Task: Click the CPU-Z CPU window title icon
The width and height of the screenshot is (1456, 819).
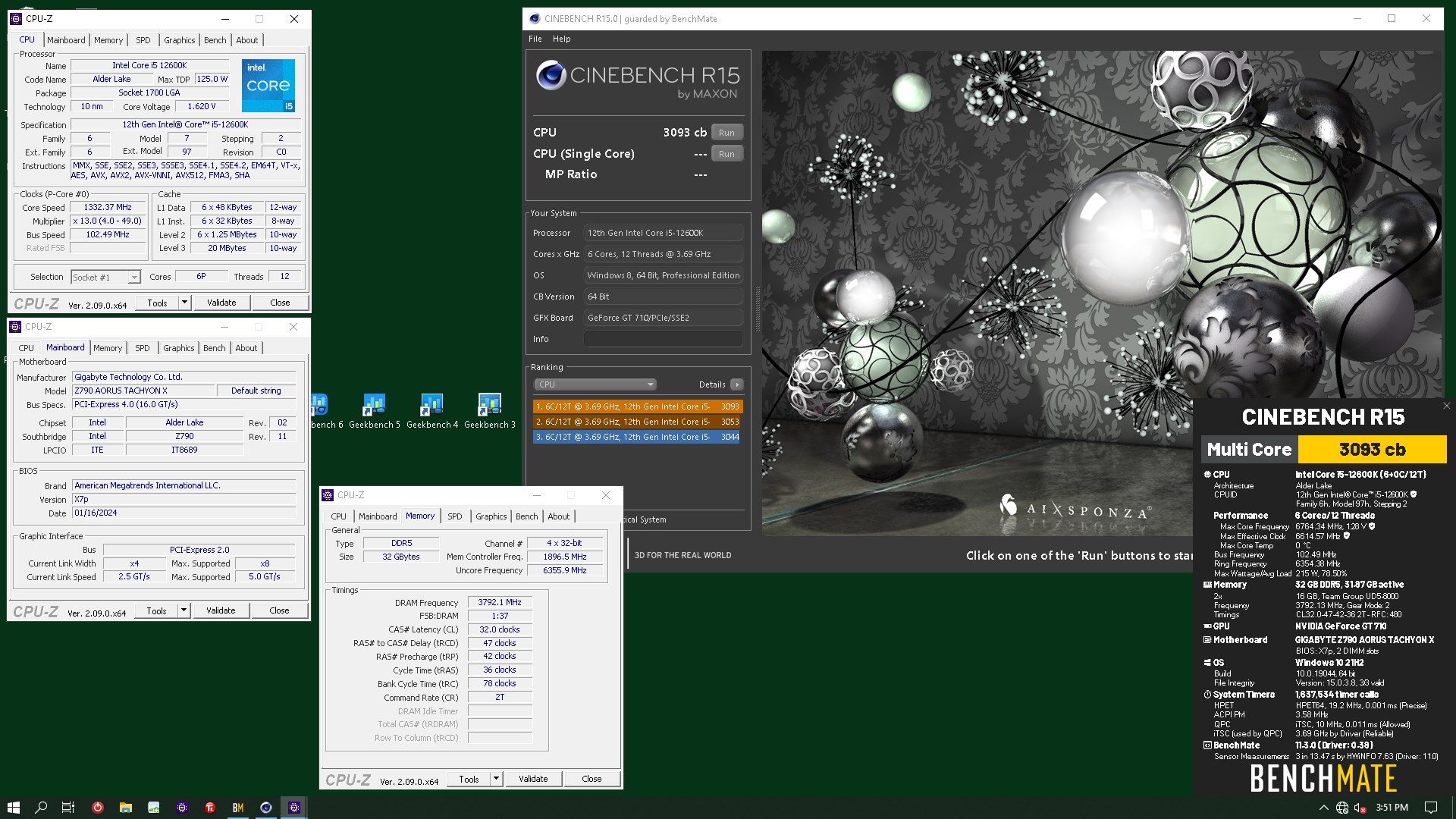Action: click(16, 19)
